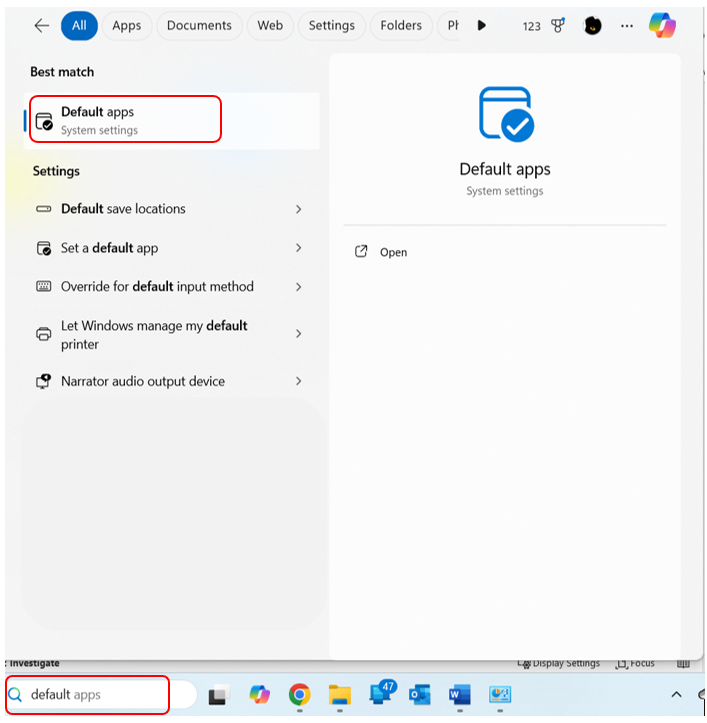Screen dimensions: 707x723
Task: Open Task View on the taskbar
Action: 219,695
